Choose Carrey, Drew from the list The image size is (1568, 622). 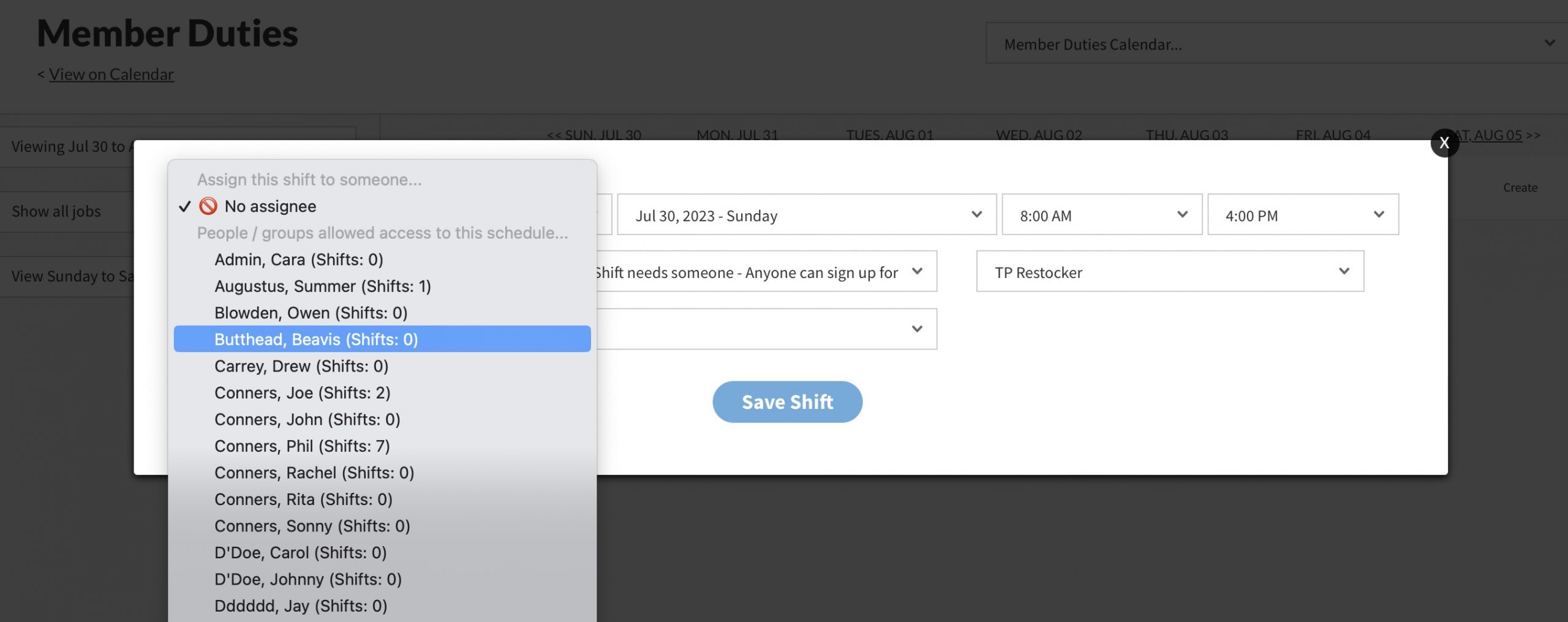301,366
